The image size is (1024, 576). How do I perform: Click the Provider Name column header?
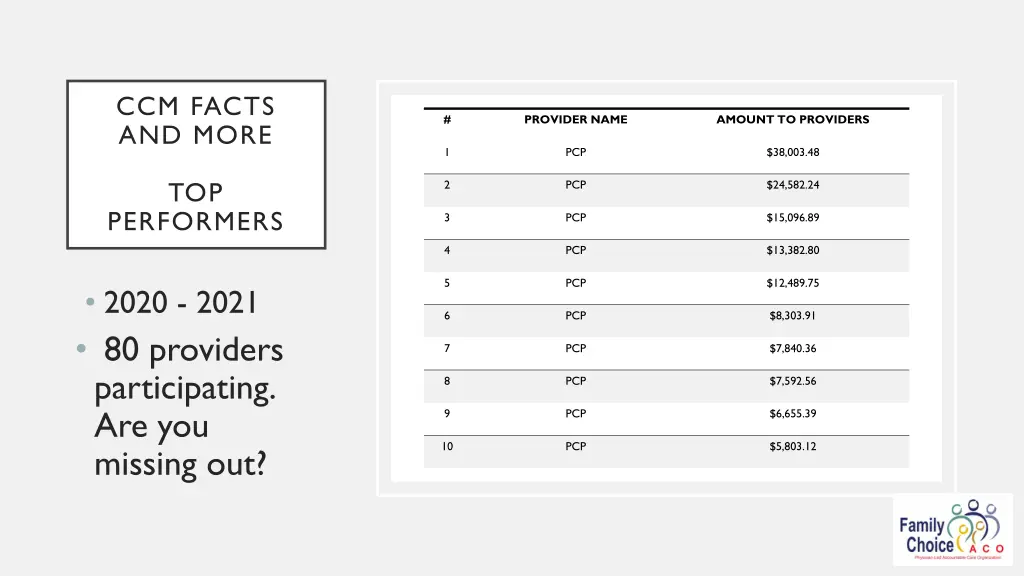coord(575,120)
